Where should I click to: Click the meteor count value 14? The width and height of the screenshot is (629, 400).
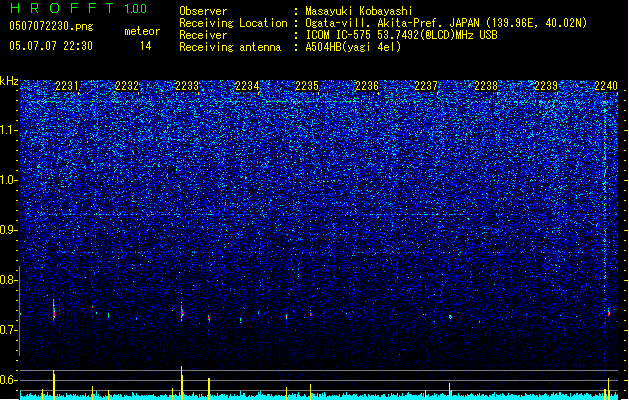[146, 46]
